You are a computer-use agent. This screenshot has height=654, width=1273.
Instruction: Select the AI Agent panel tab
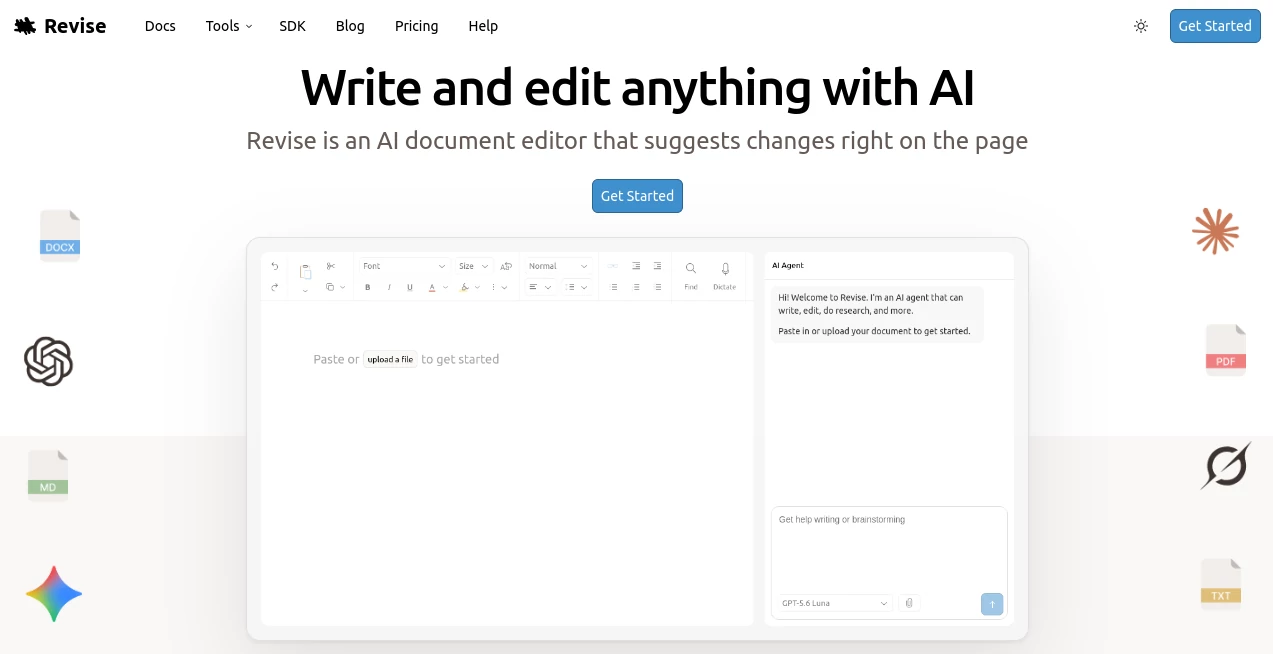pyautogui.click(x=788, y=265)
